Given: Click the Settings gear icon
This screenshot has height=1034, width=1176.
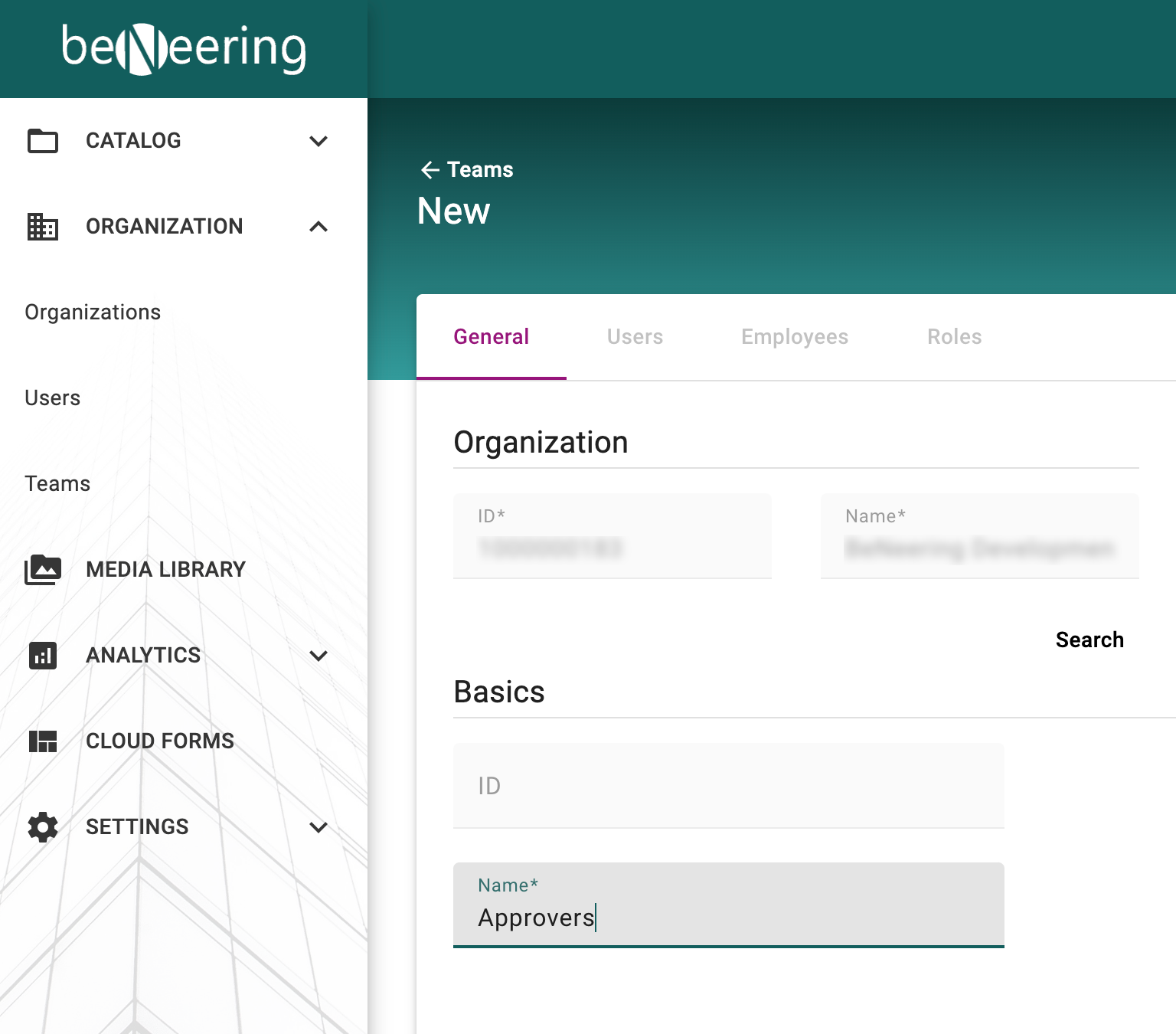Looking at the screenshot, I should (43, 827).
